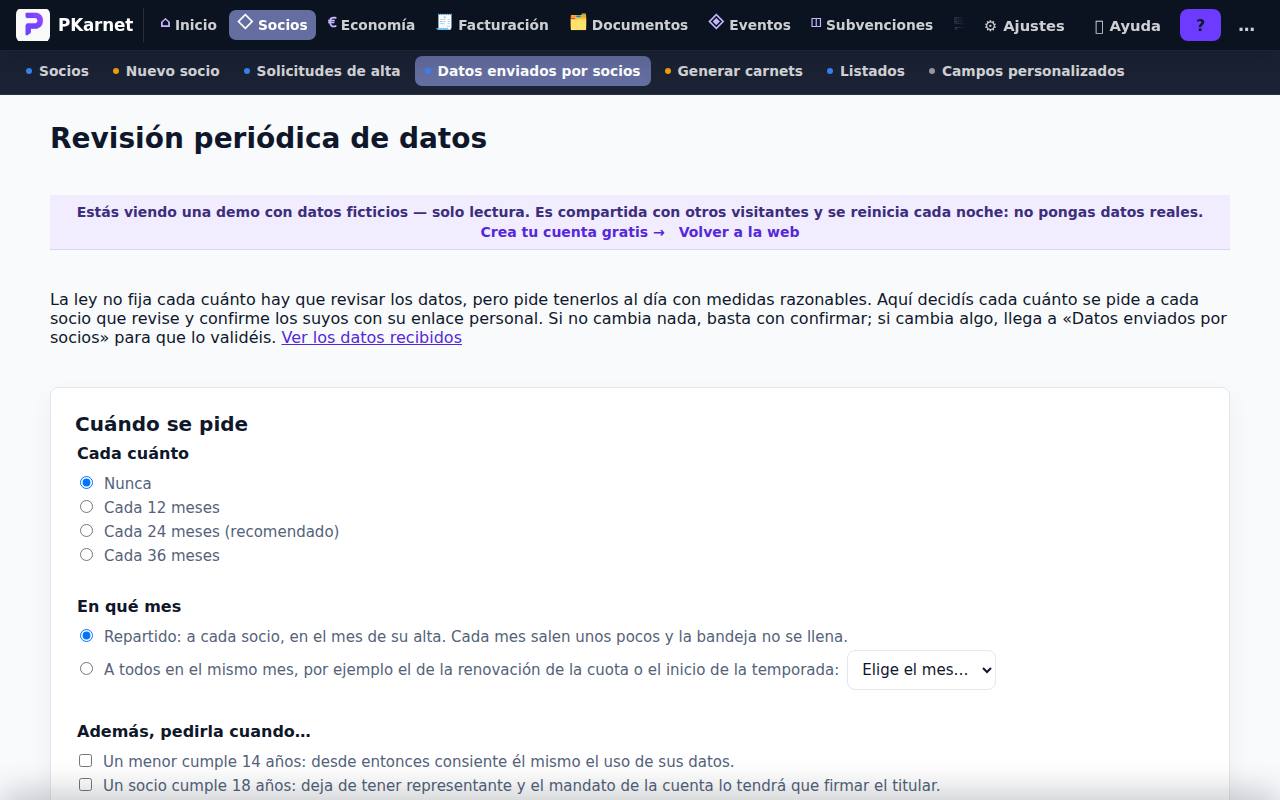Click the Revisión periódica de datos heading

[x=269, y=138]
